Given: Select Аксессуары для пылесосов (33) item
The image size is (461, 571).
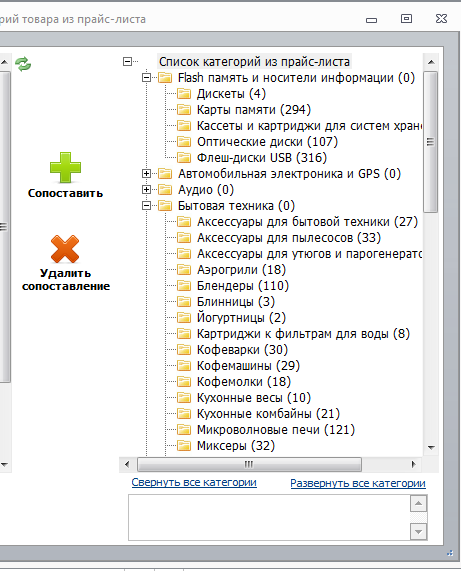Looking at the screenshot, I should (289, 238).
